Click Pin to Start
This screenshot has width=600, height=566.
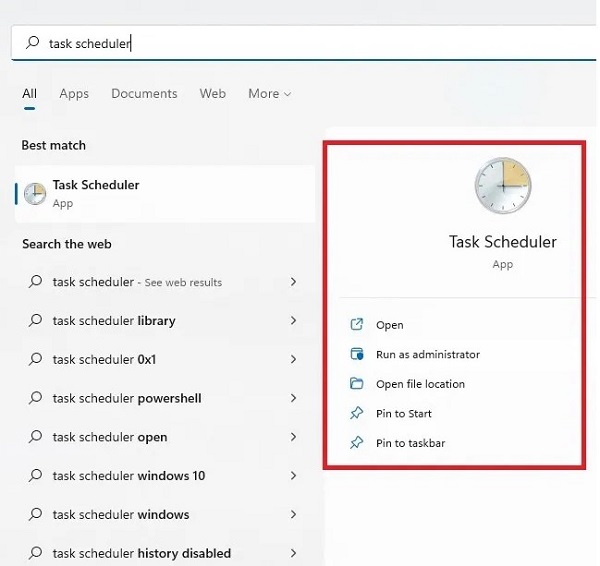click(404, 413)
